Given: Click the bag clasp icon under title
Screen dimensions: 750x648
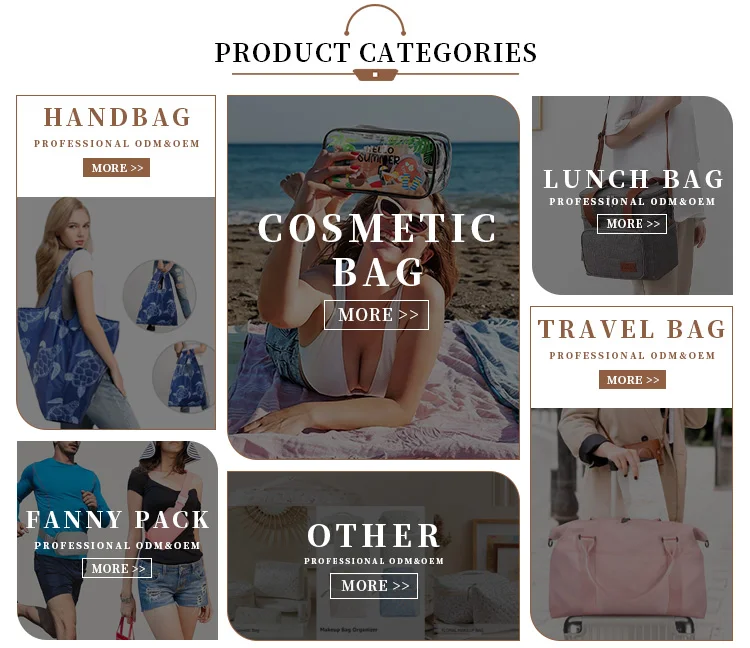Looking at the screenshot, I should [x=375, y=75].
